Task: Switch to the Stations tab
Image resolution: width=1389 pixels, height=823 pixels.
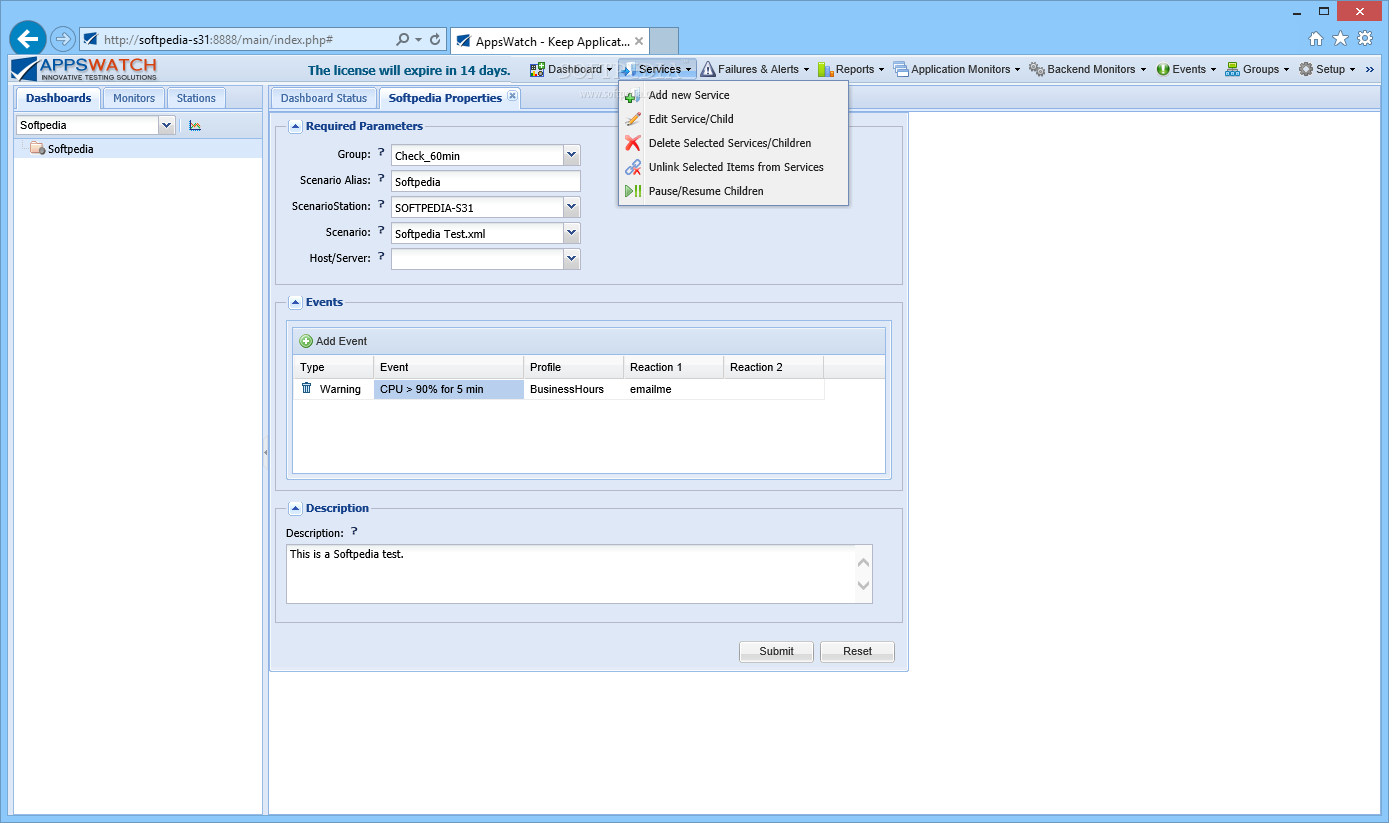Action: (196, 98)
